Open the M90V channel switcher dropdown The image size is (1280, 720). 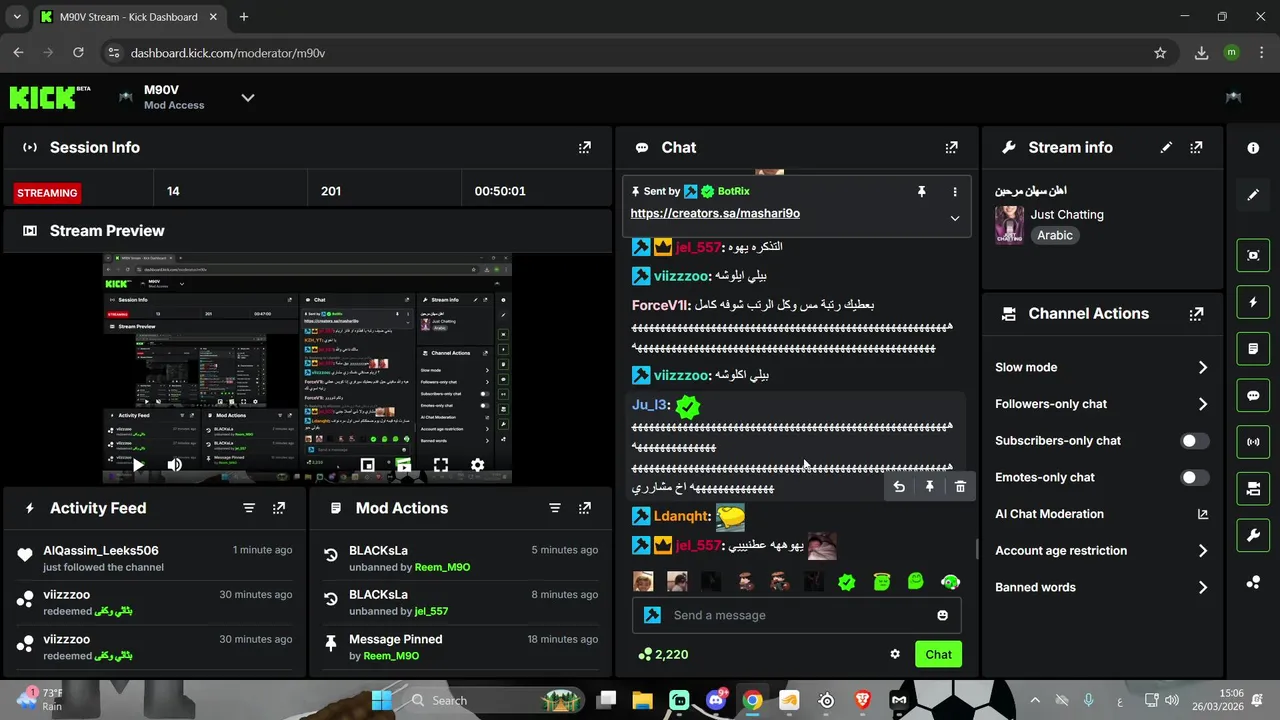tap(248, 97)
